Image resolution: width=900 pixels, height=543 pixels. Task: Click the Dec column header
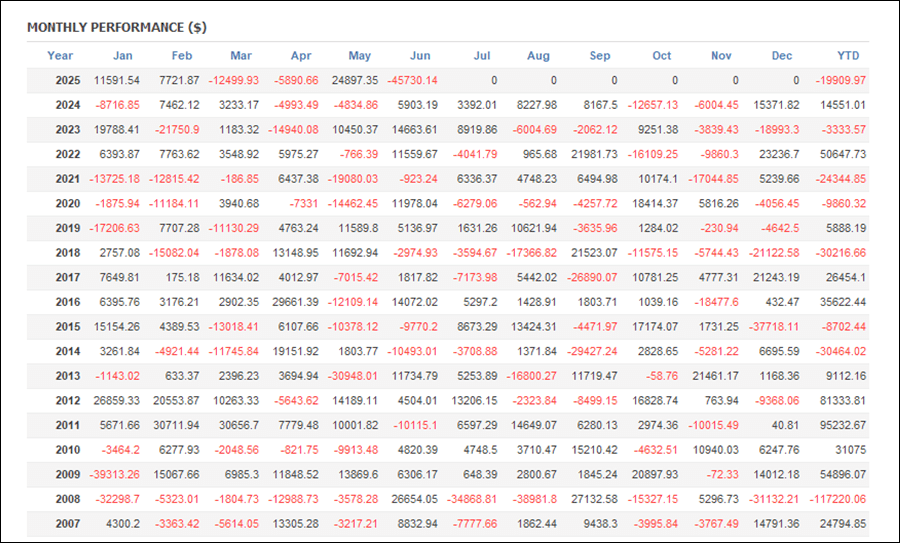pos(782,56)
